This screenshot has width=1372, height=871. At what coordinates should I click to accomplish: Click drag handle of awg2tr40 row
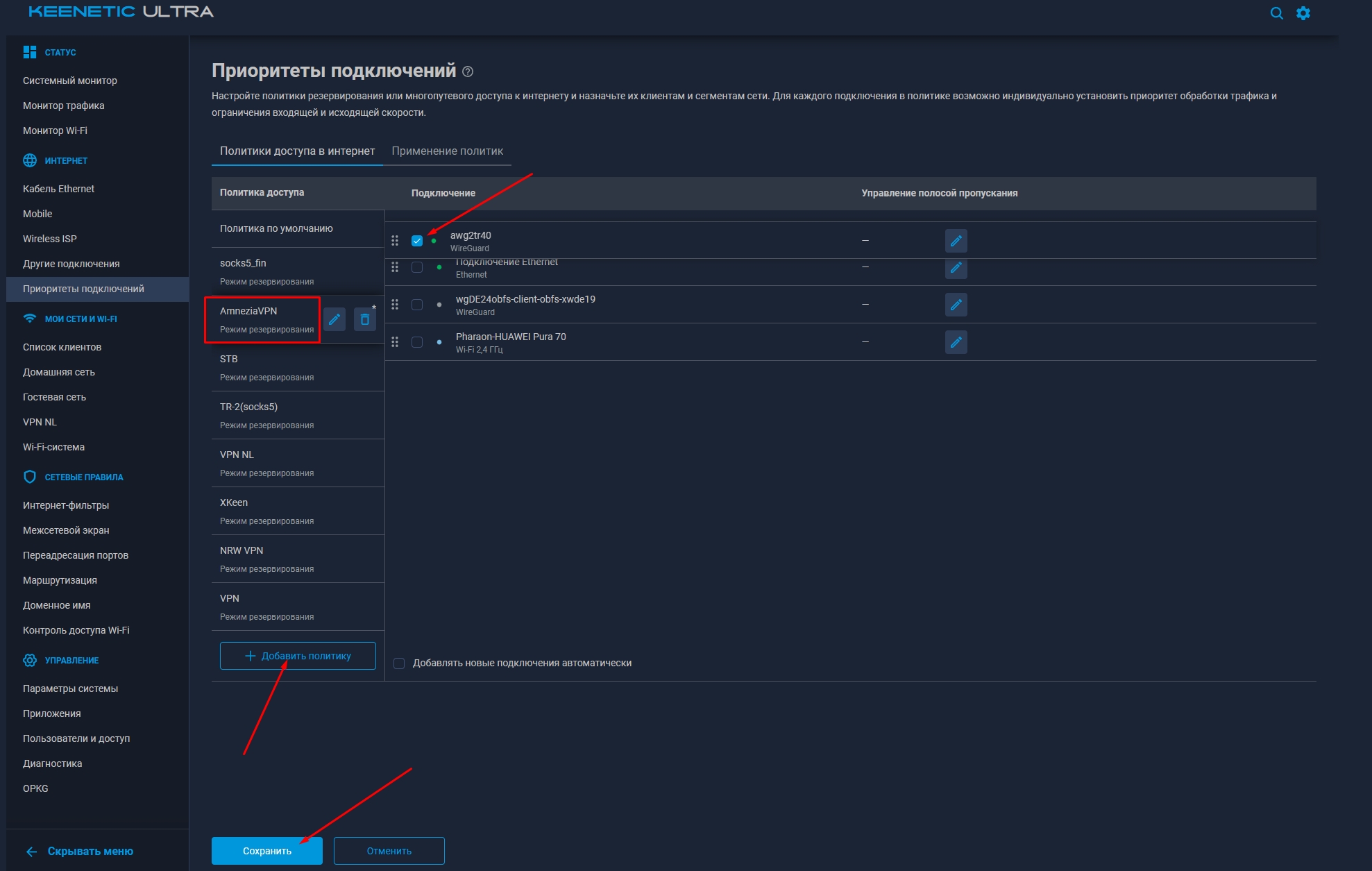395,241
